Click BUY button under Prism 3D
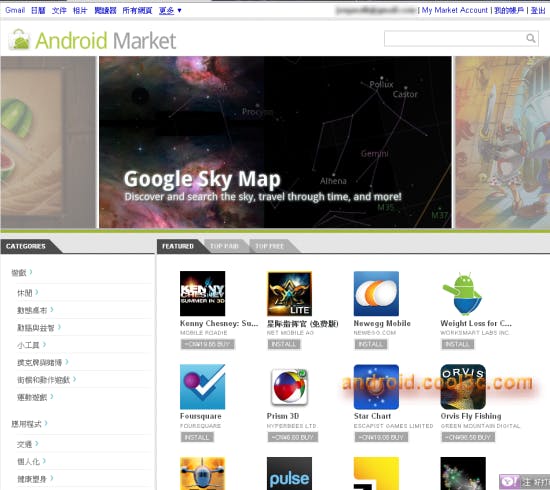Screen dimensions: 550x490 [293, 437]
